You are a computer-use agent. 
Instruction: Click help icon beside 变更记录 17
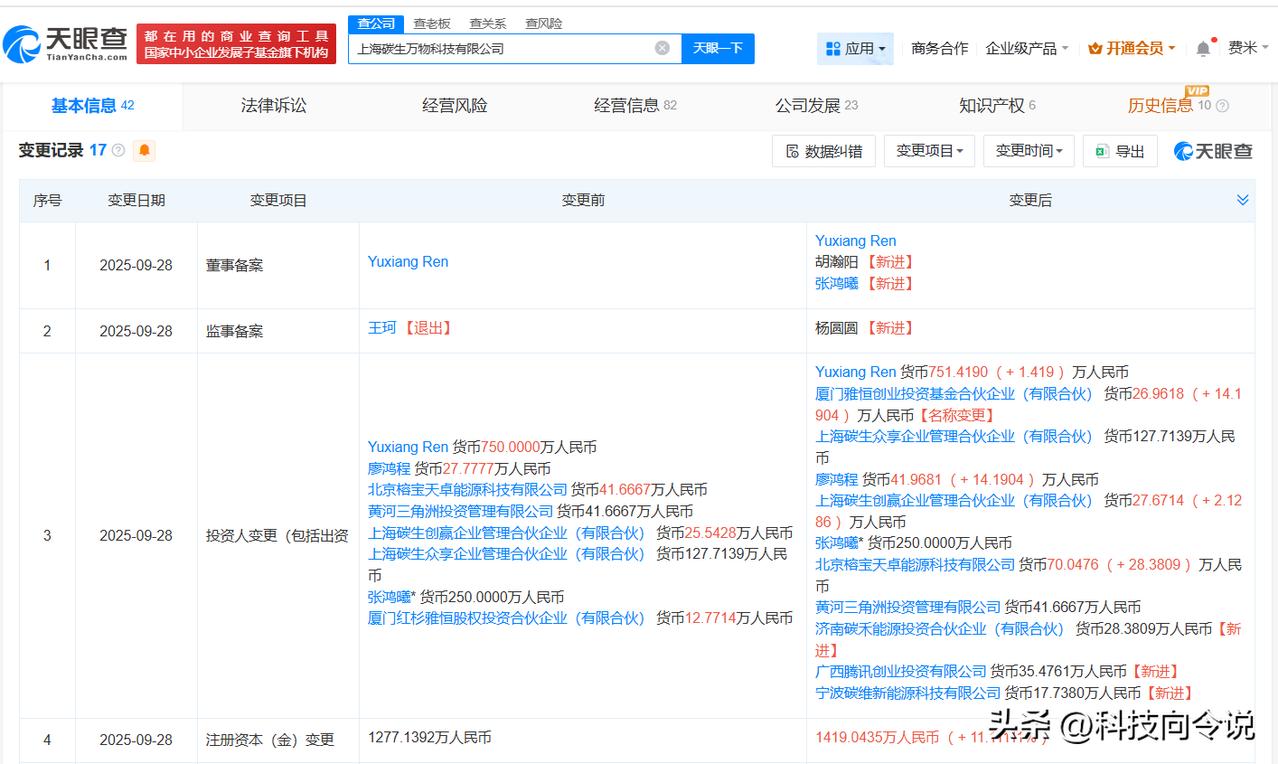coord(119,150)
